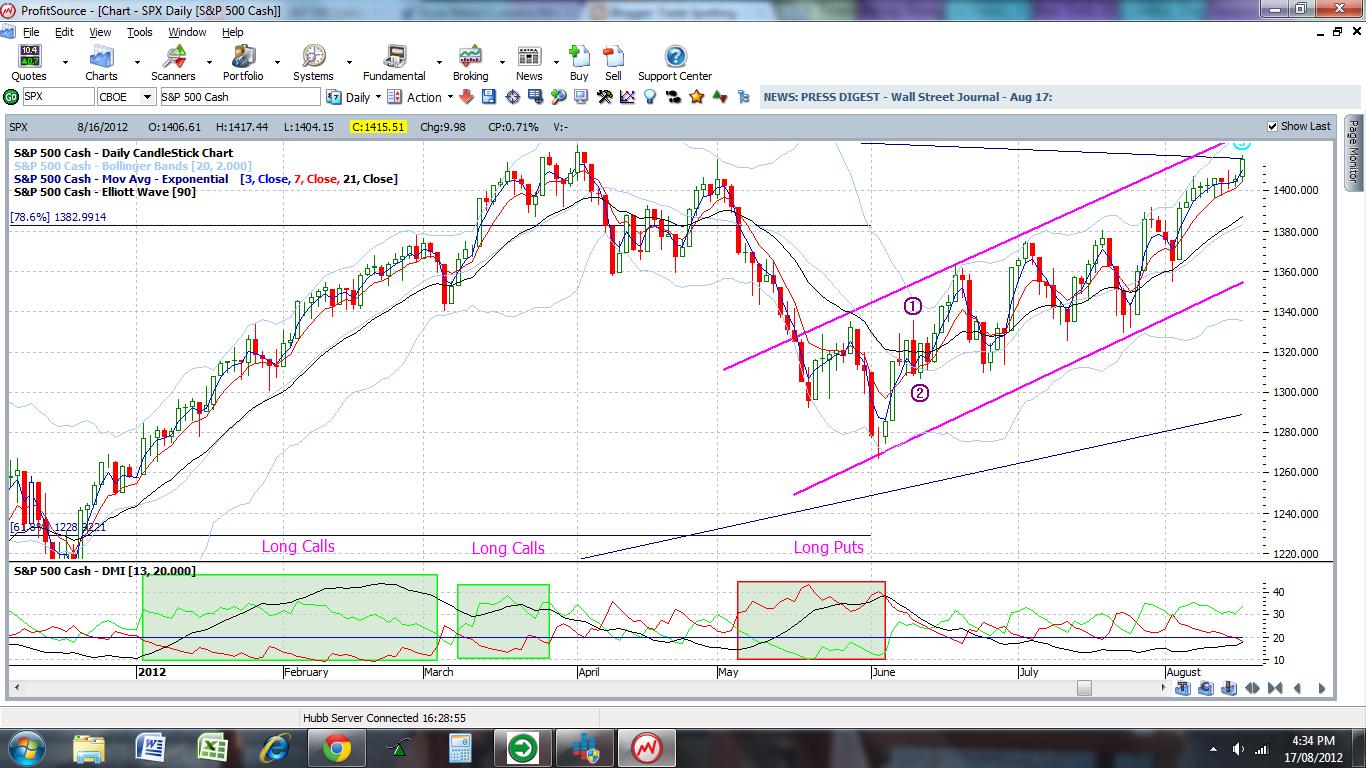The width and height of the screenshot is (1366, 768).
Task: Expand the Systems dropdown arrow
Action: tap(348, 62)
